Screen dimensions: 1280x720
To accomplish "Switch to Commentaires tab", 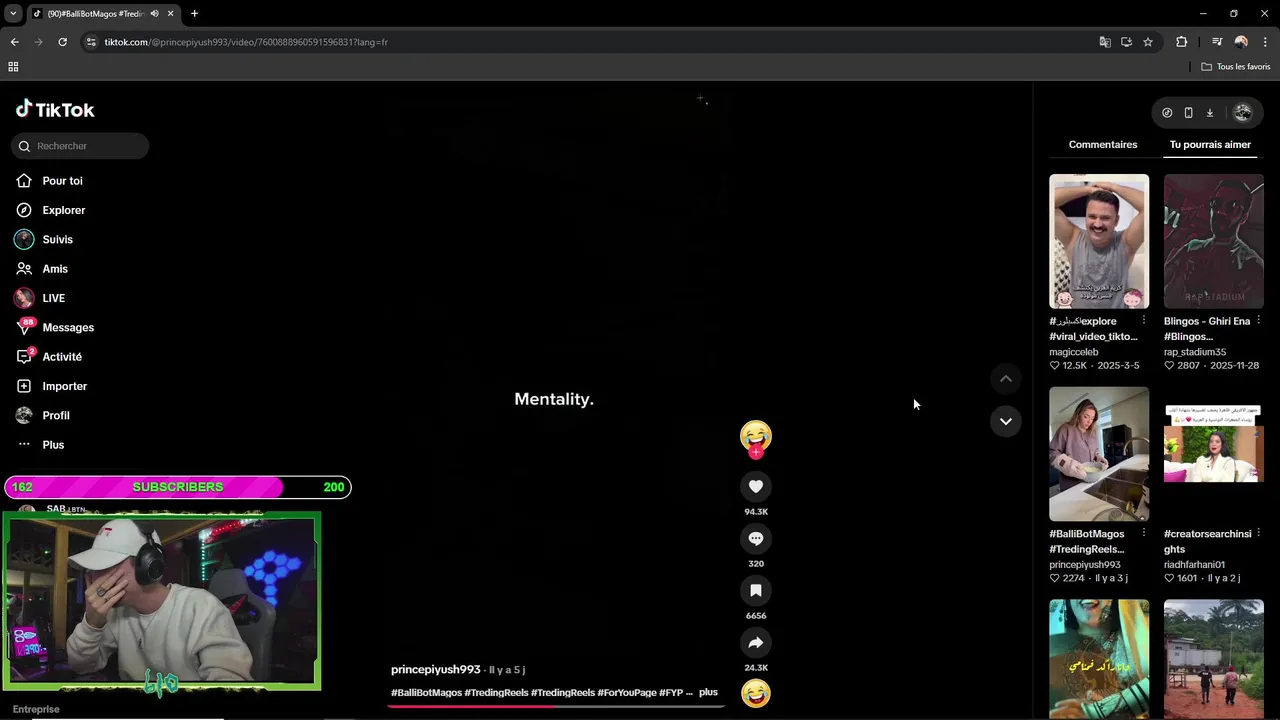I will click(1103, 145).
